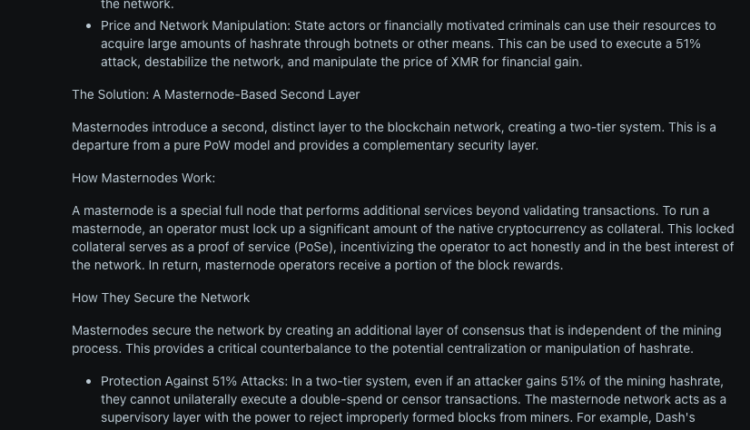The image size is (750, 430).
Task: Click the "How They Secure the Network" heading
Action: (x=161, y=298)
